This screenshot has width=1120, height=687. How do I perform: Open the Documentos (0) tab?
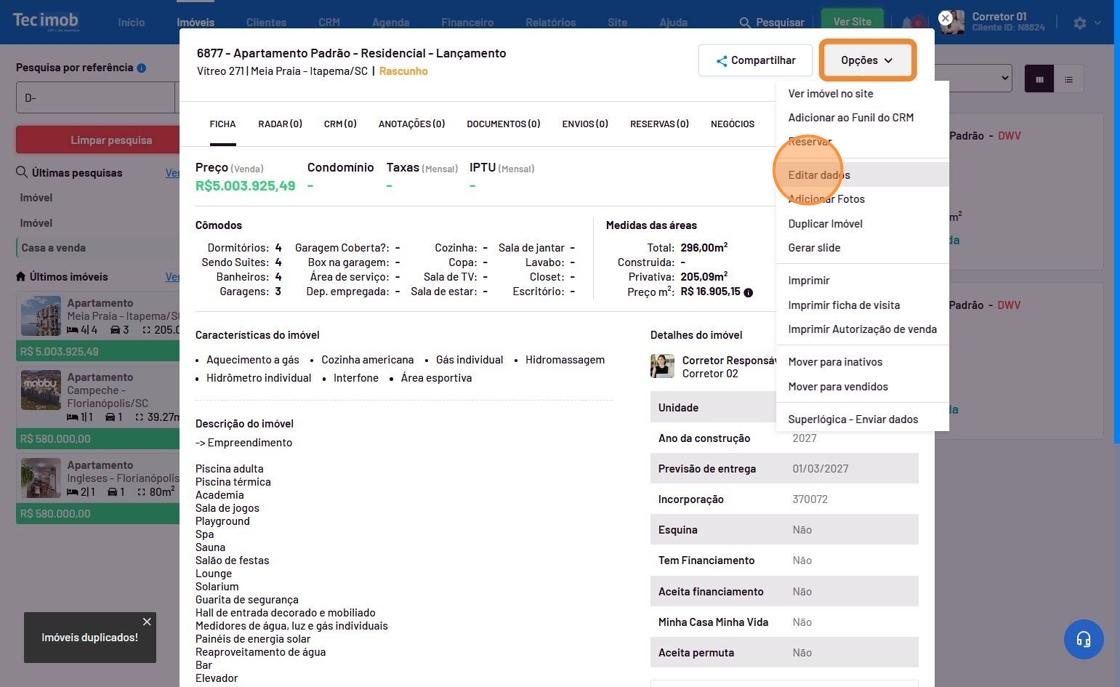[503, 124]
